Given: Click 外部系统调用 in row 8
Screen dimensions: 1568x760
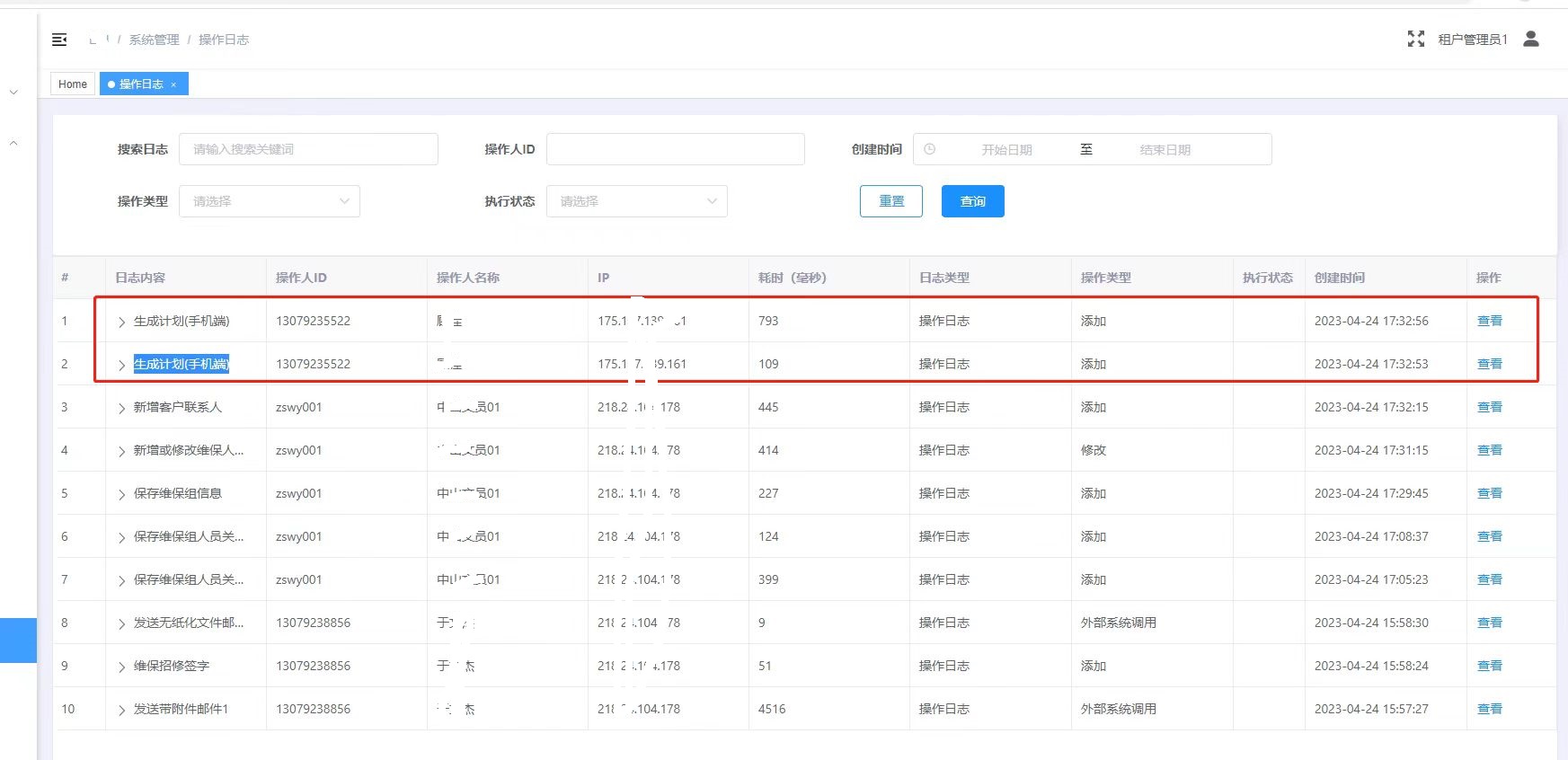Looking at the screenshot, I should click(1119, 623).
